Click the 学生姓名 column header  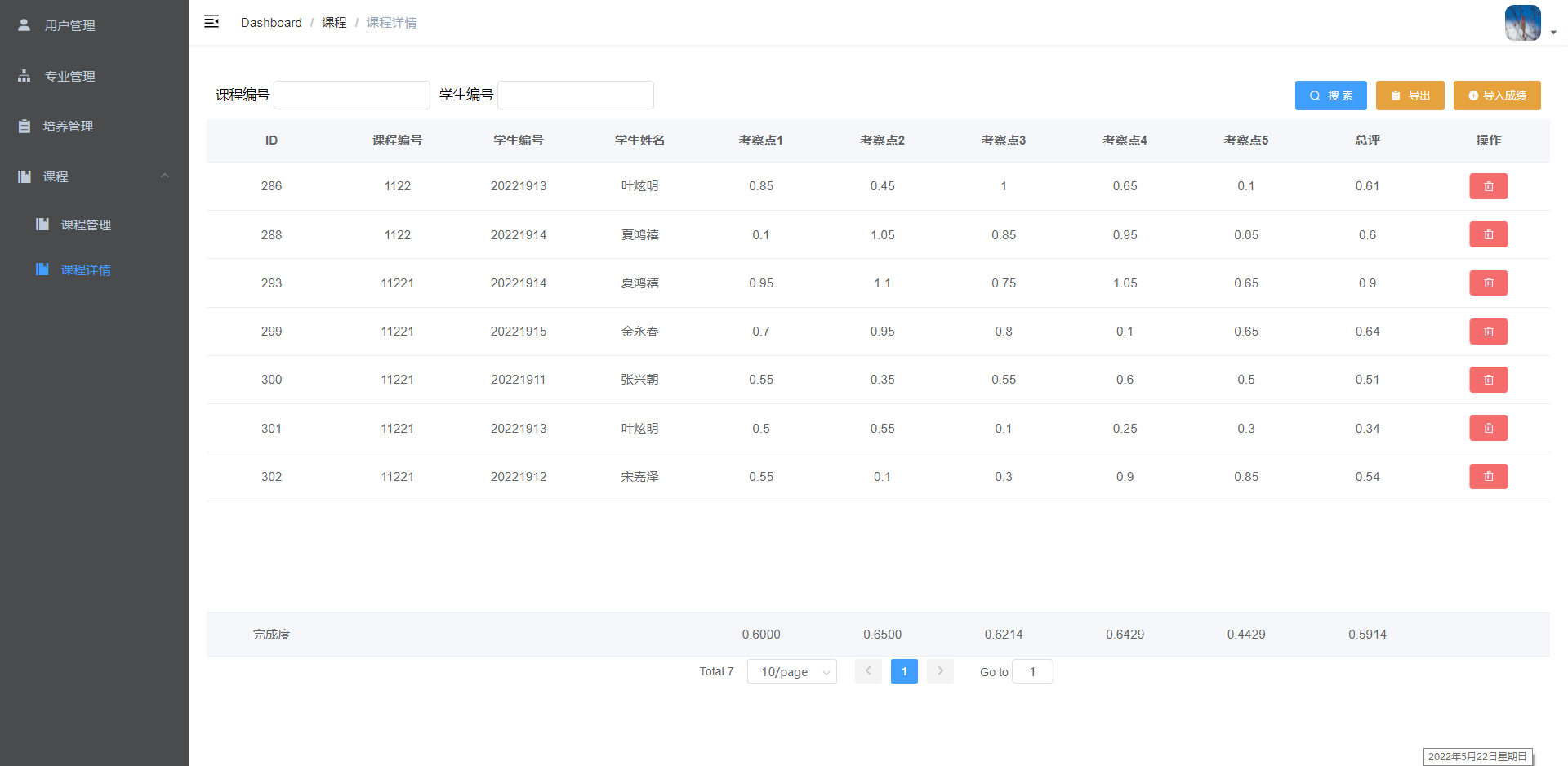(640, 140)
